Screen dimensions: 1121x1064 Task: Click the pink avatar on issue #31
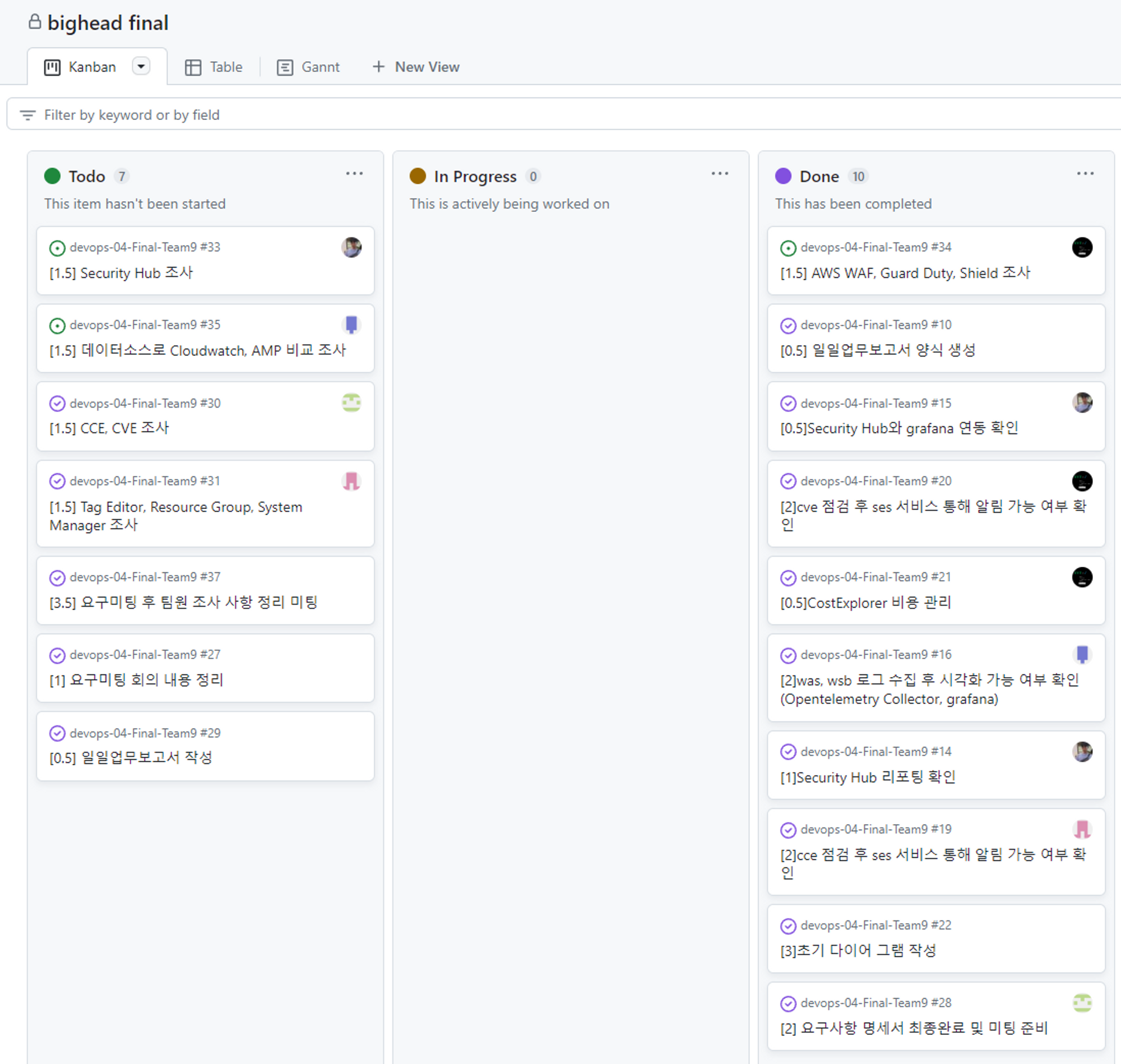351,481
